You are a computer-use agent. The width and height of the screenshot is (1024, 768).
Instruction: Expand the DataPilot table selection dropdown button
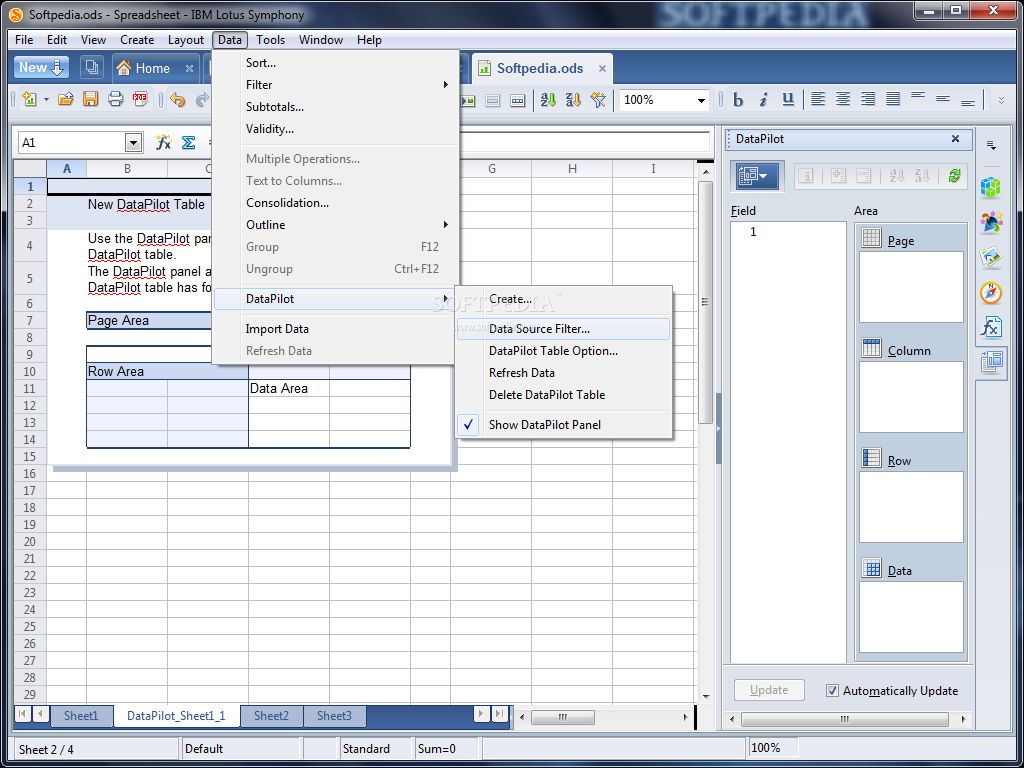[756, 176]
